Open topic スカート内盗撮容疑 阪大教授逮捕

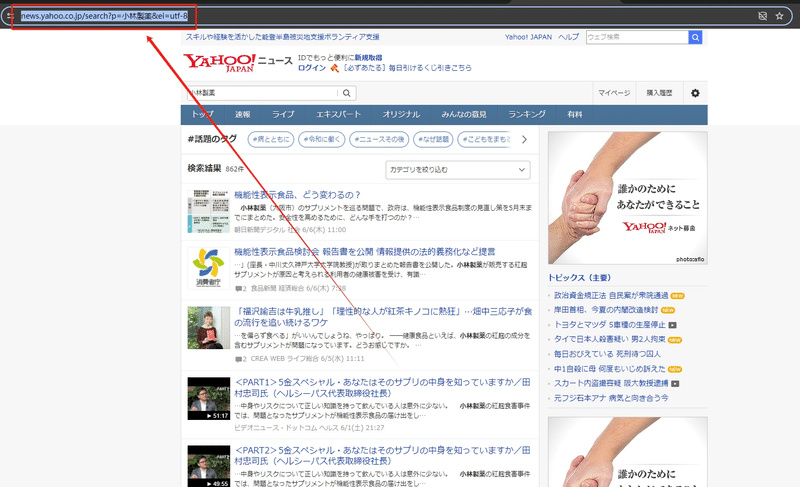(611, 383)
